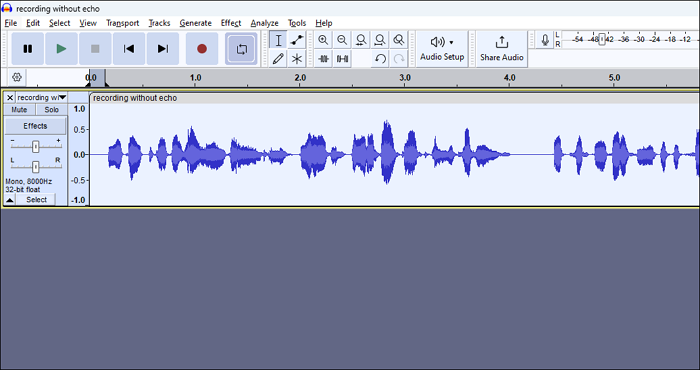Screen dimensions: 700x370
Task: Open the Tools menu
Action: (x=297, y=23)
